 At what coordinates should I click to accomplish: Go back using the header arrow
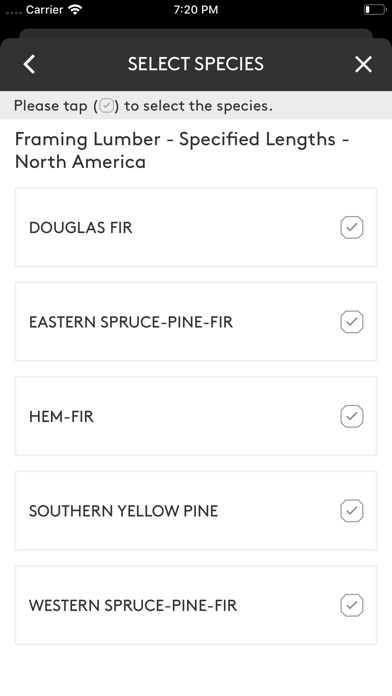[29, 64]
